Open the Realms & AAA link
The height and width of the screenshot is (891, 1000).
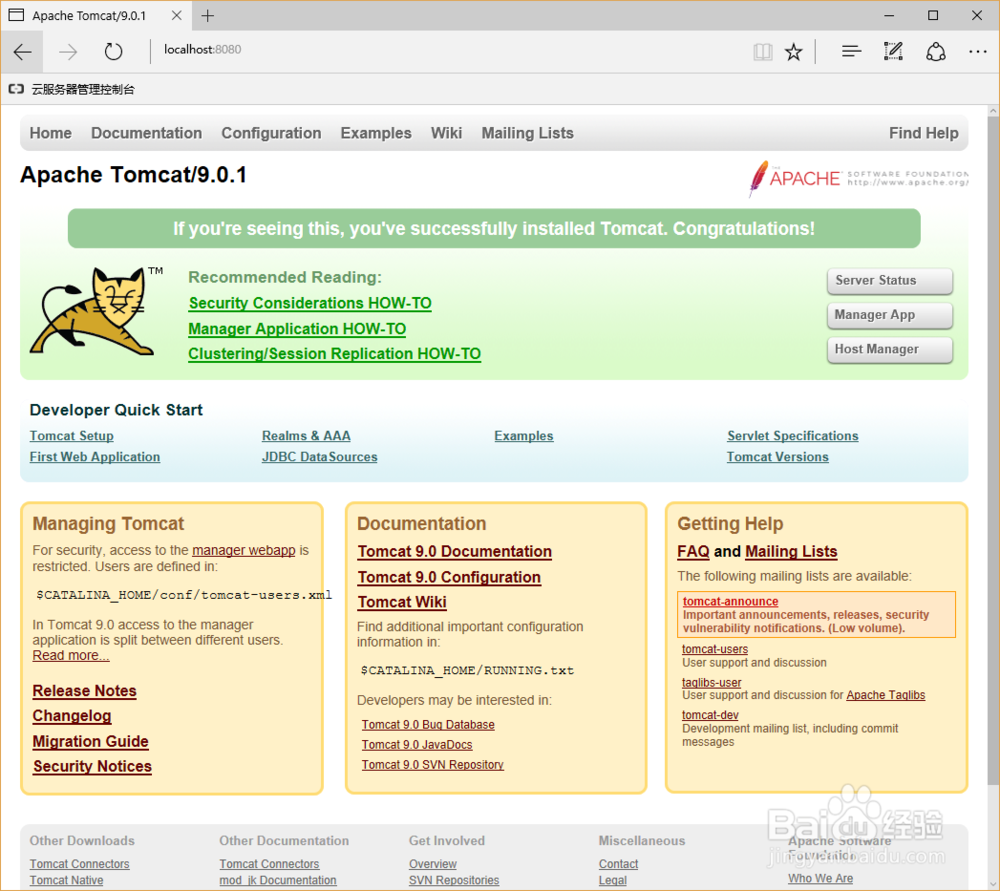click(306, 436)
